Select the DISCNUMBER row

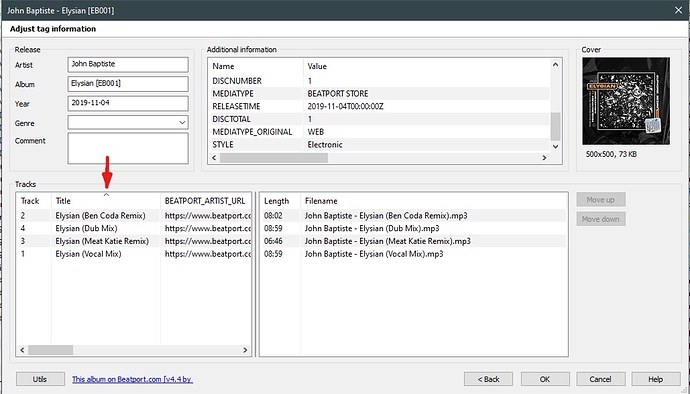(379, 81)
